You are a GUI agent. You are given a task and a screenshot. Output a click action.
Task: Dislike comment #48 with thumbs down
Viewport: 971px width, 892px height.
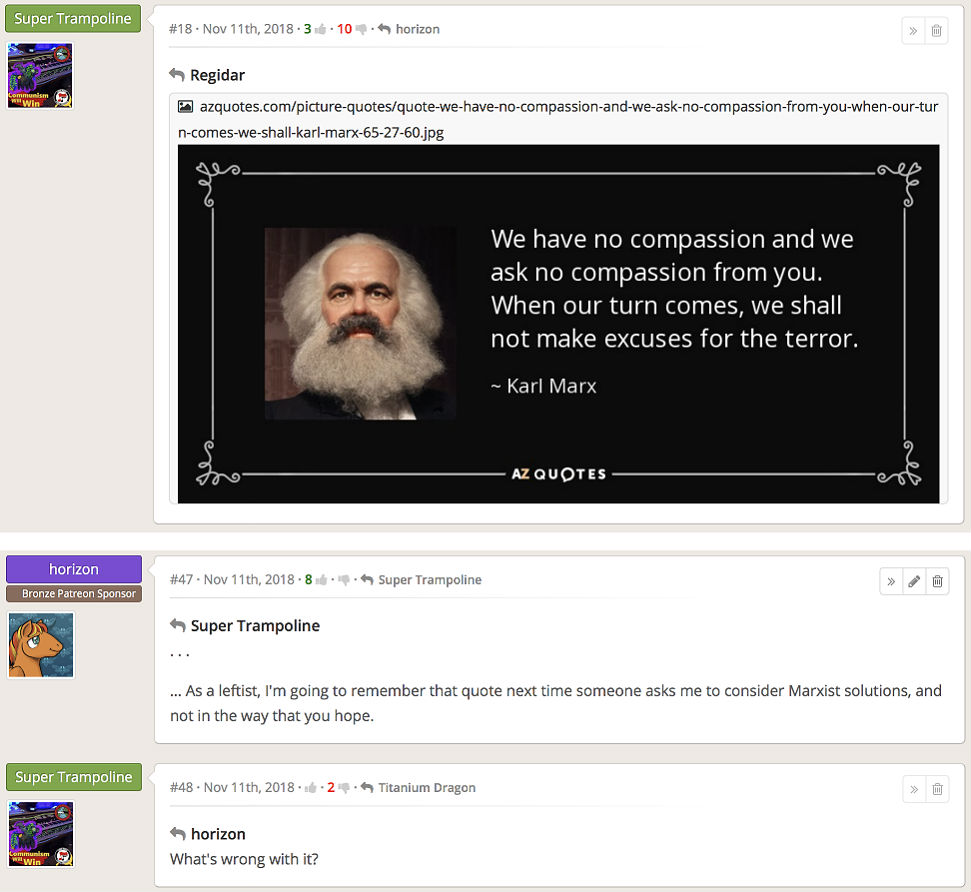coord(344,788)
